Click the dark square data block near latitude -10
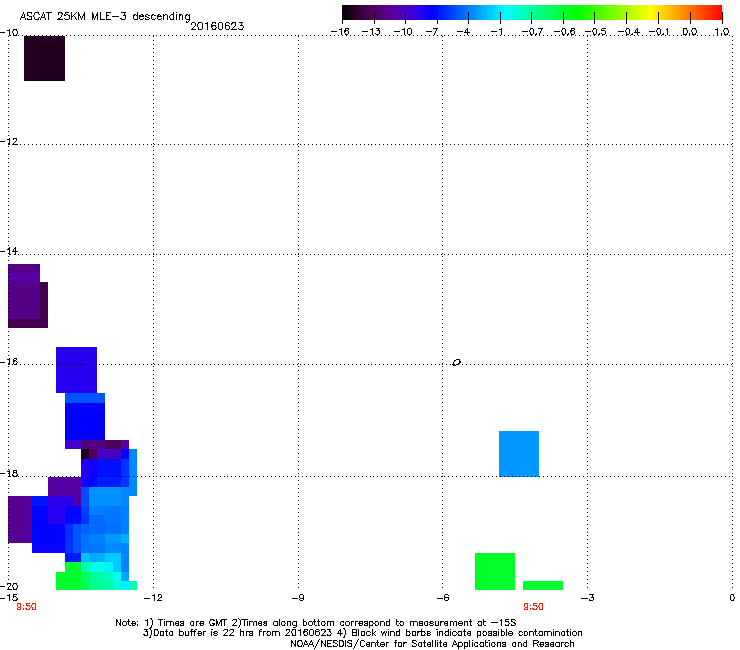The width and height of the screenshot is (740, 650). pos(44,58)
